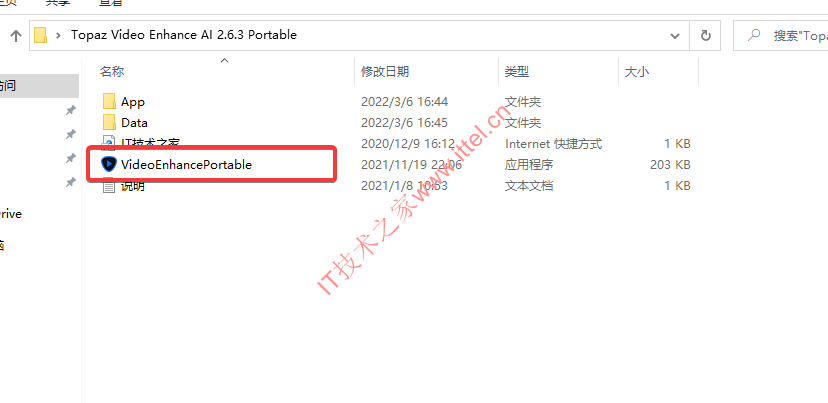Sort files by the 名称 column
Screen dimensions: 828x403
[x=112, y=72]
